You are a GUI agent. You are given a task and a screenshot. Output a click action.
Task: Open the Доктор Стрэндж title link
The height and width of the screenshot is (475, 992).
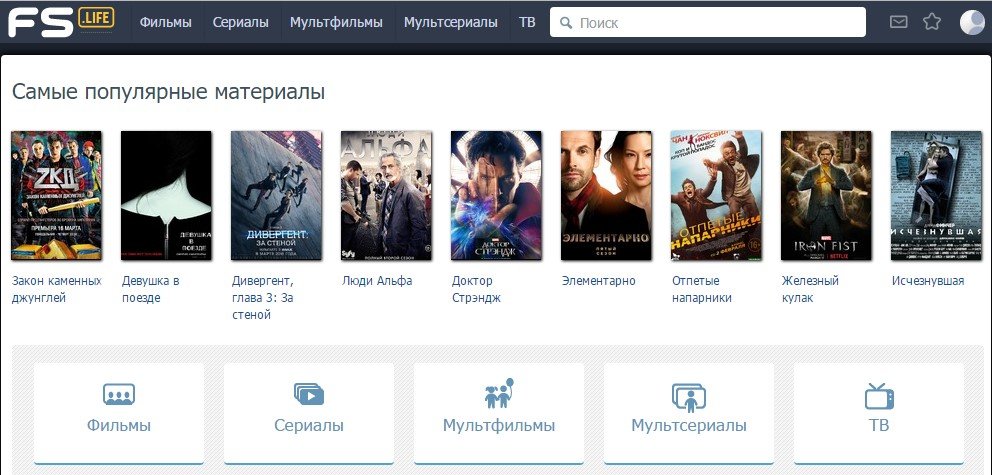pos(476,289)
